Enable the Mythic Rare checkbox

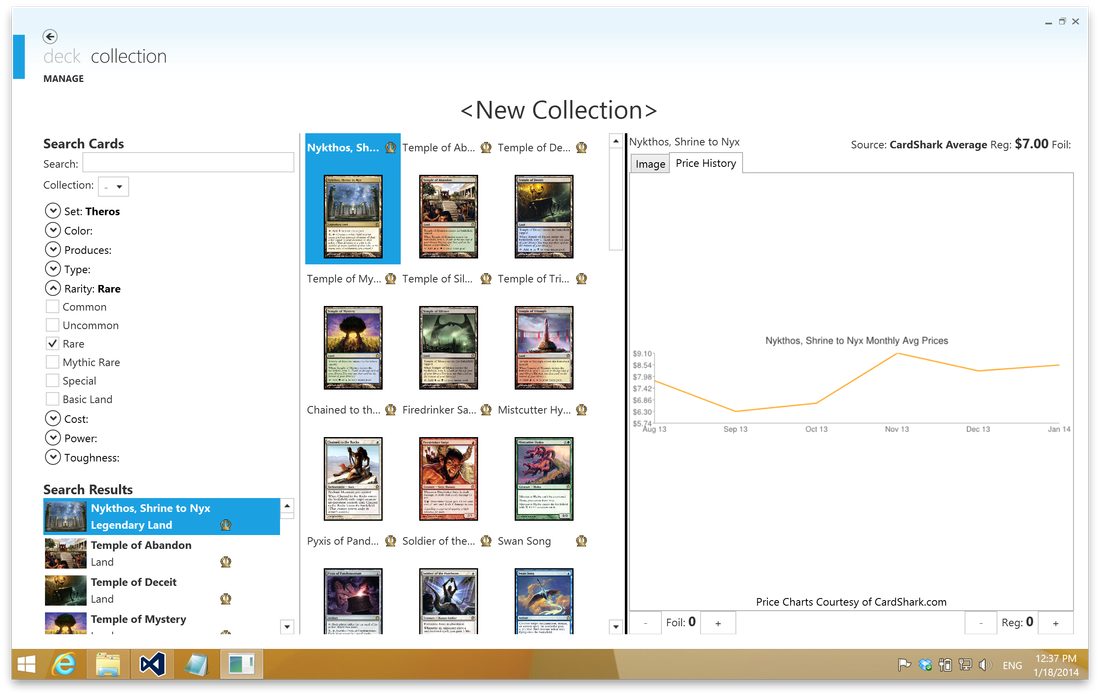point(52,362)
